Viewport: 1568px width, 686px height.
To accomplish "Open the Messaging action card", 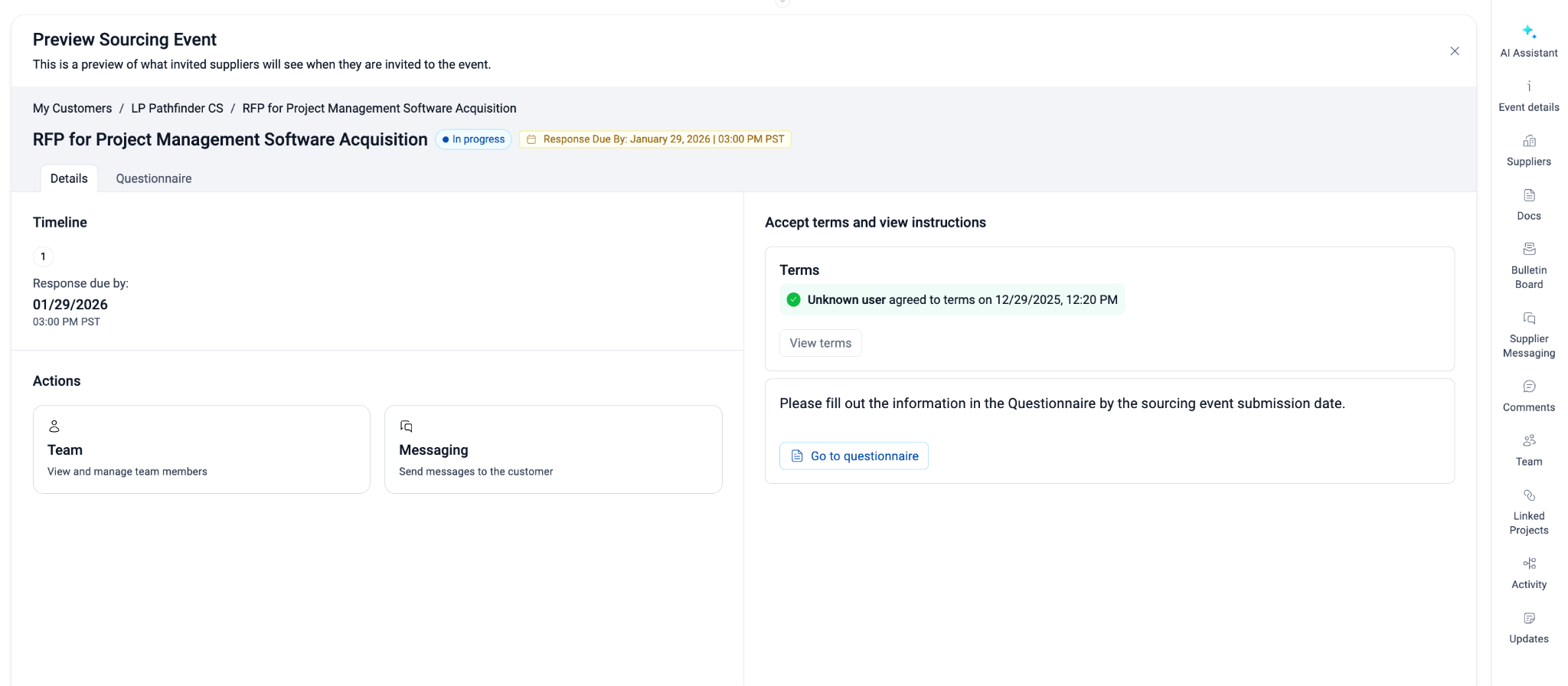I will (x=553, y=449).
